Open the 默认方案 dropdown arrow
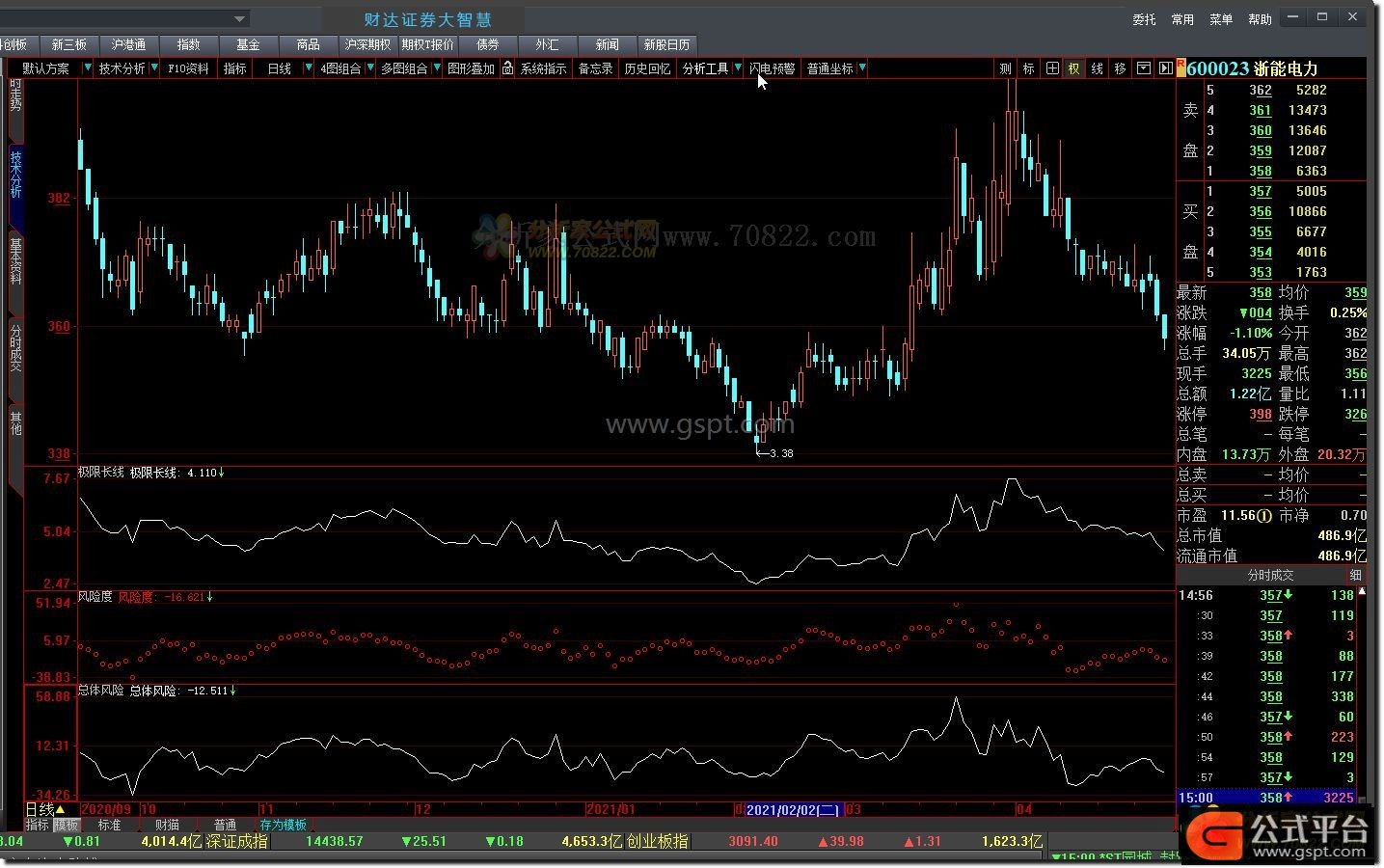The image size is (1384, 868). 88,68
